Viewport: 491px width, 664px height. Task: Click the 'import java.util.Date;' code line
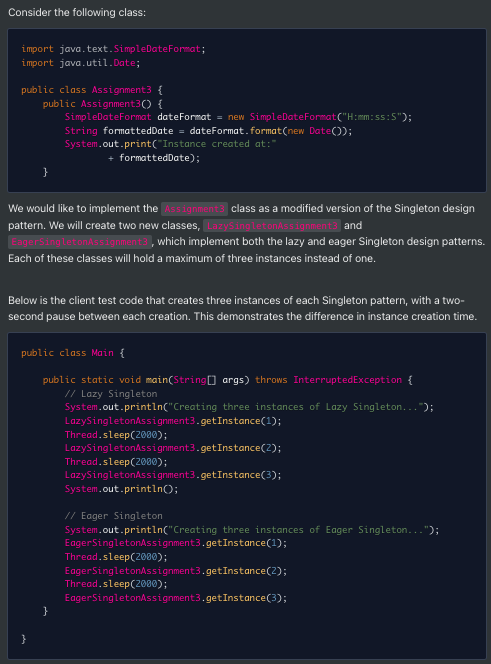[80, 63]
